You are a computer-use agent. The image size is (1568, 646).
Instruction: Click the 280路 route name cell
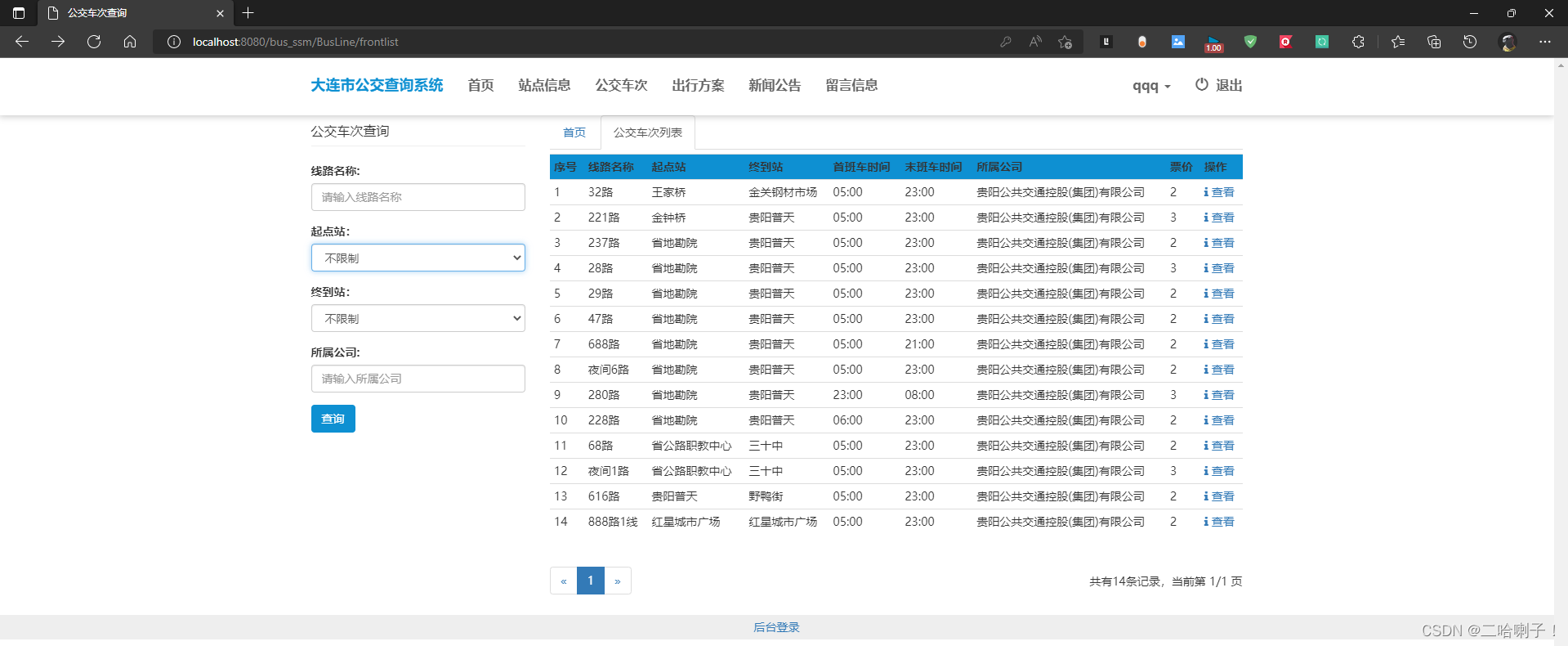coord(604,395)
